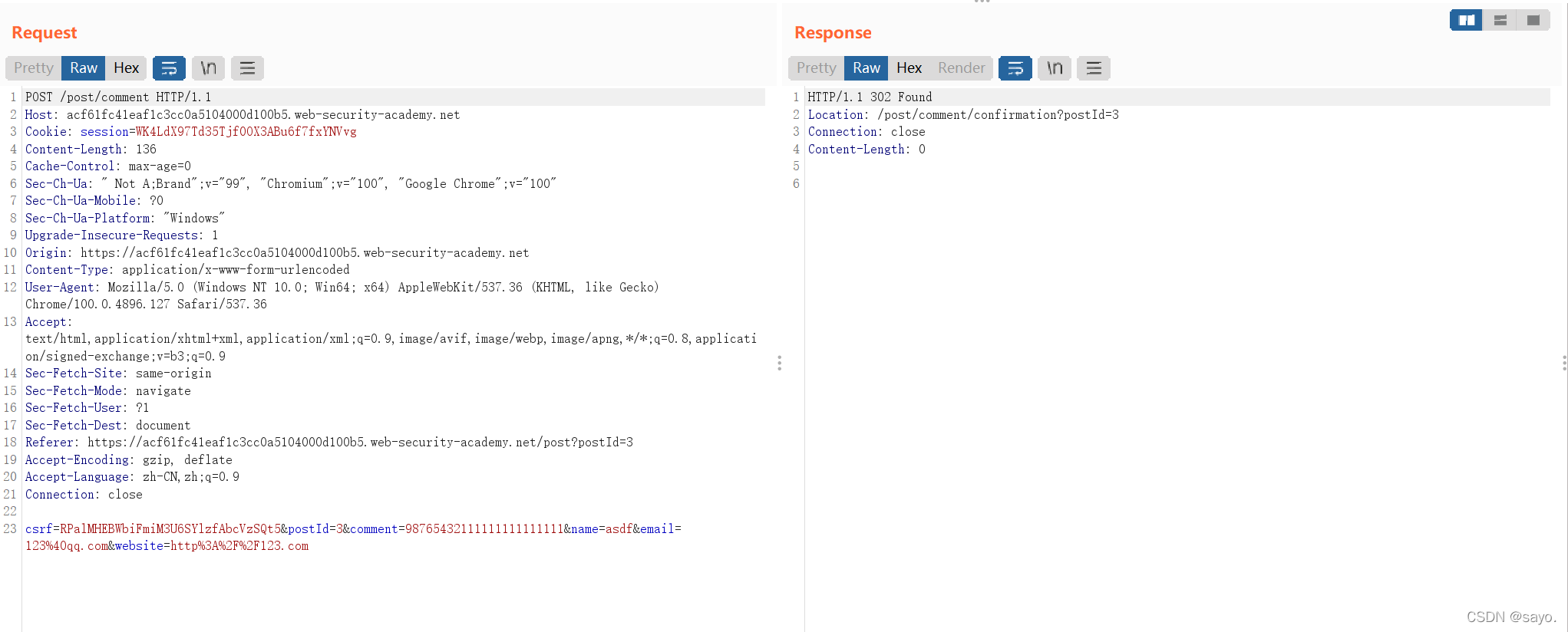Click the 'Upgrade-Insecure-Requests: 1' header
Viewport: 1568px width, 632px height.
122,235
